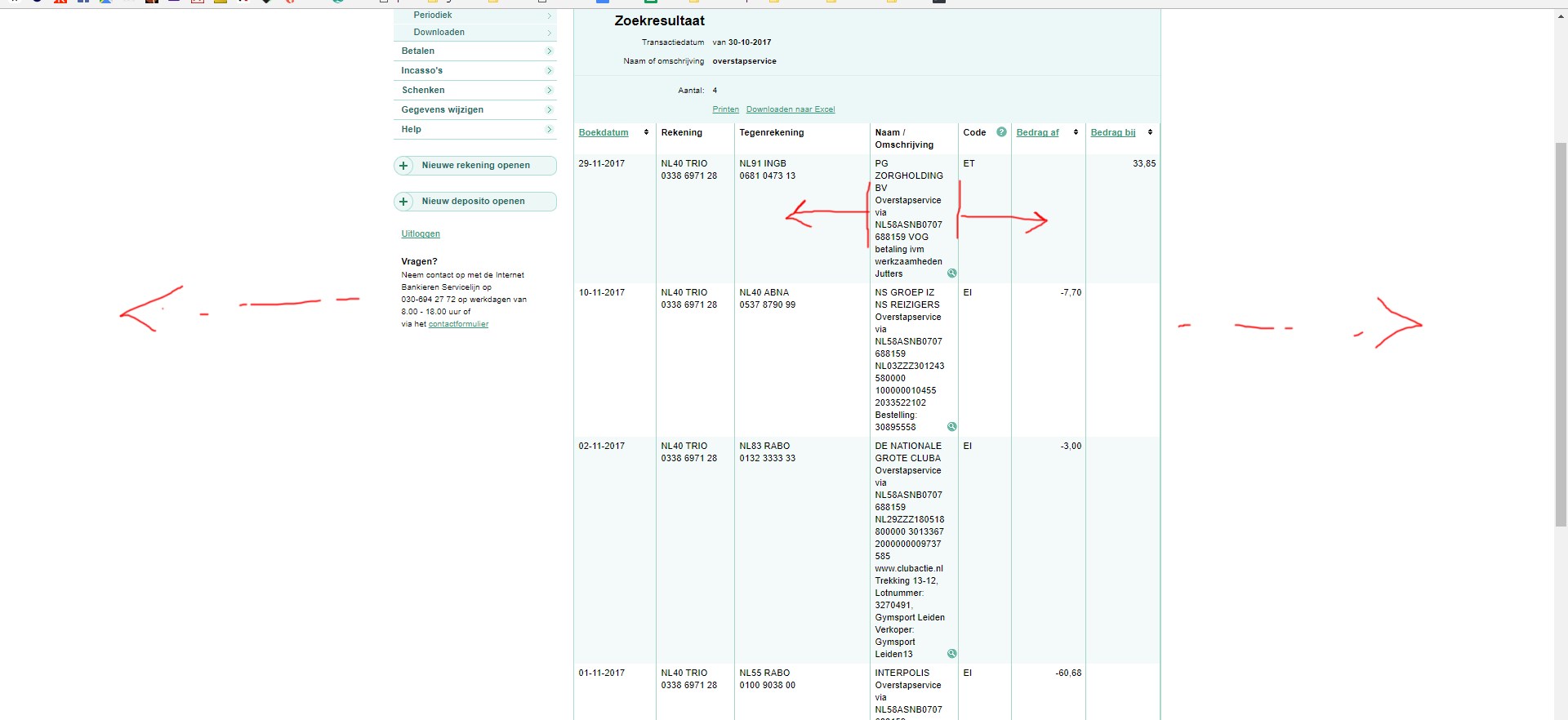Click the NS GROEP IZ description text
Image resolution: width=1568 pixels, height=720 pixels.
[x=905, y=292]
